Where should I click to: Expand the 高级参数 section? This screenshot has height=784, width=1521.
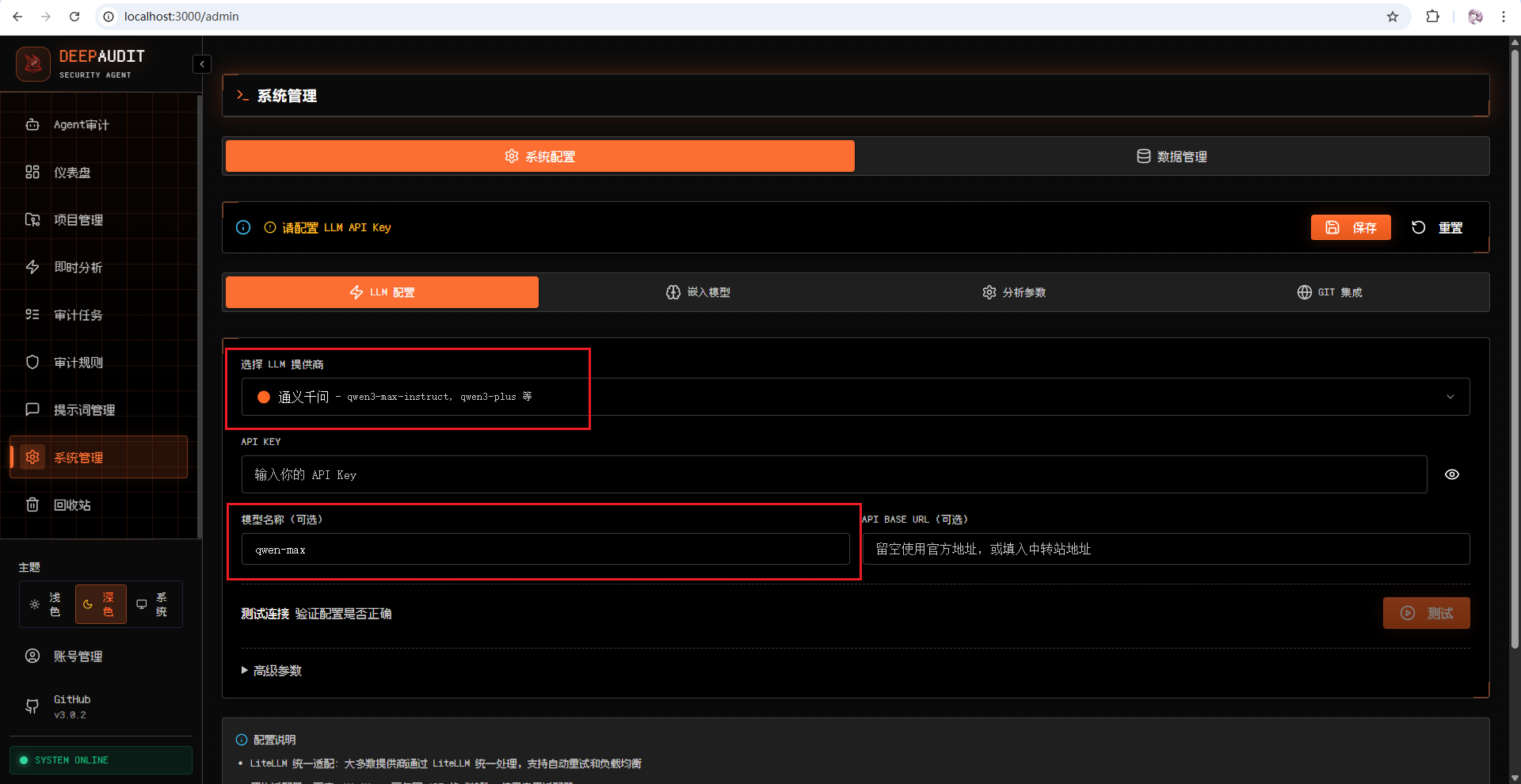click(x=272, y=671)
